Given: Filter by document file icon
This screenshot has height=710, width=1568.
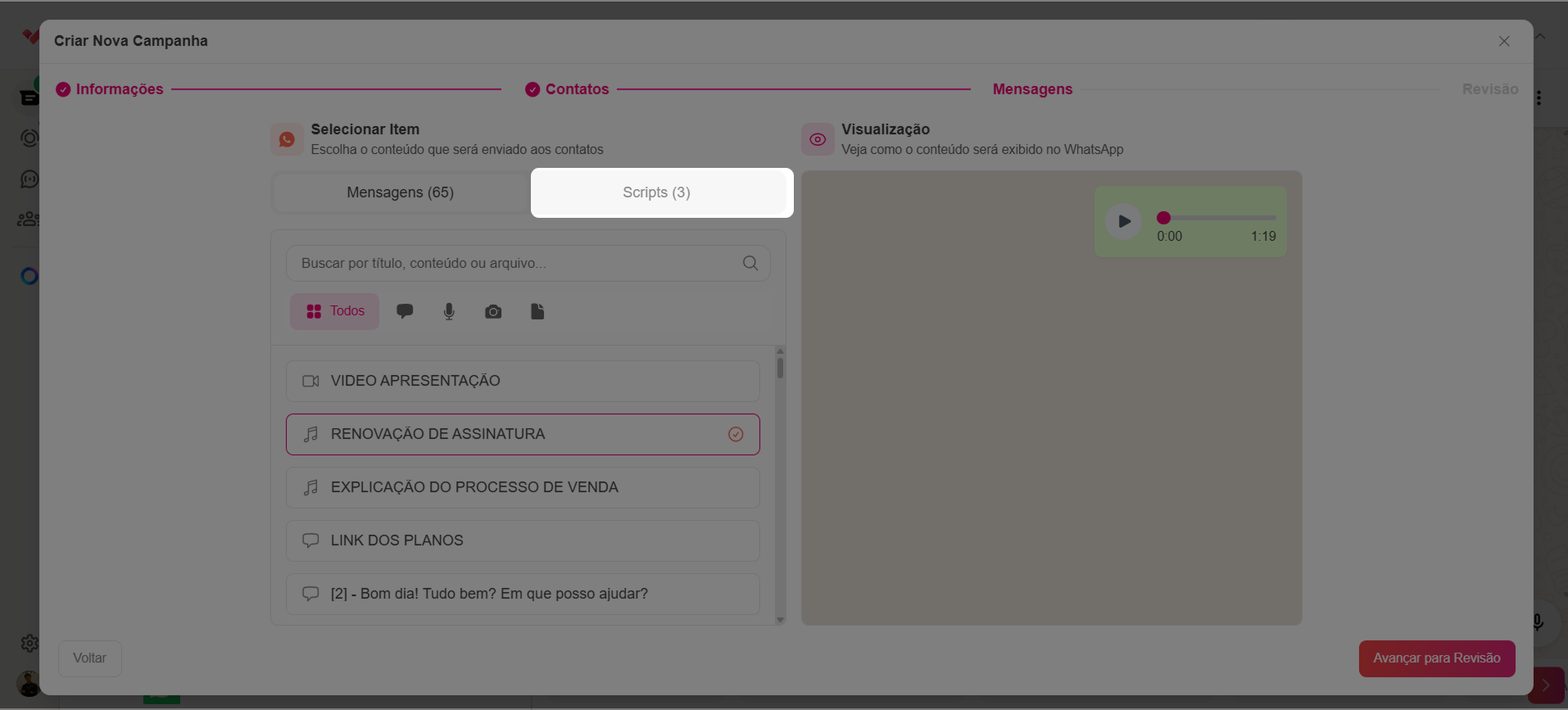Looking at the screenshot, I should pyautogui.click(x=537, y=311).
